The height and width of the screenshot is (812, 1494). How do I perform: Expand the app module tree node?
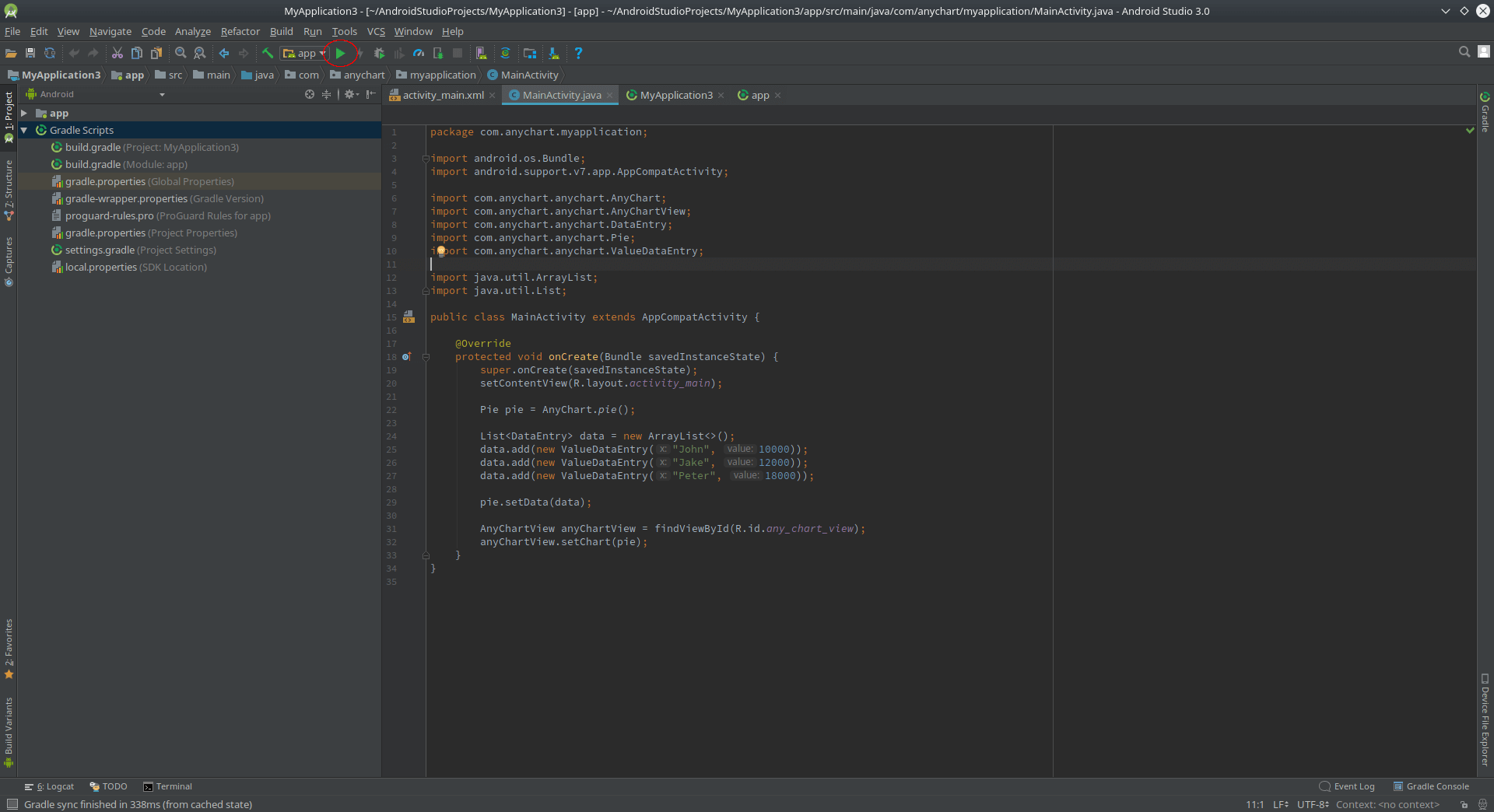24,114
